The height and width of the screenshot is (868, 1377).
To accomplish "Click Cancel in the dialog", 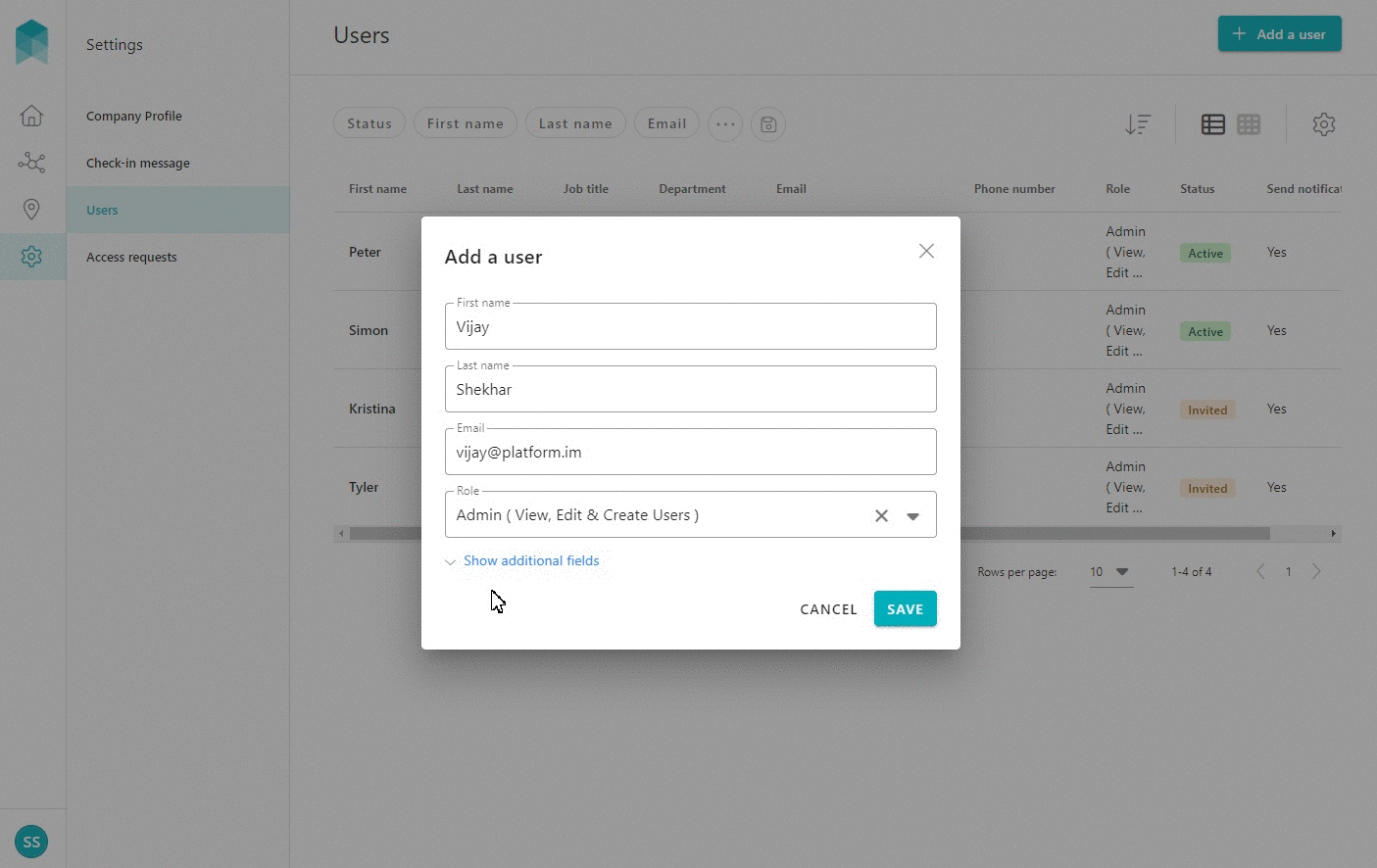I will (828, 609).
